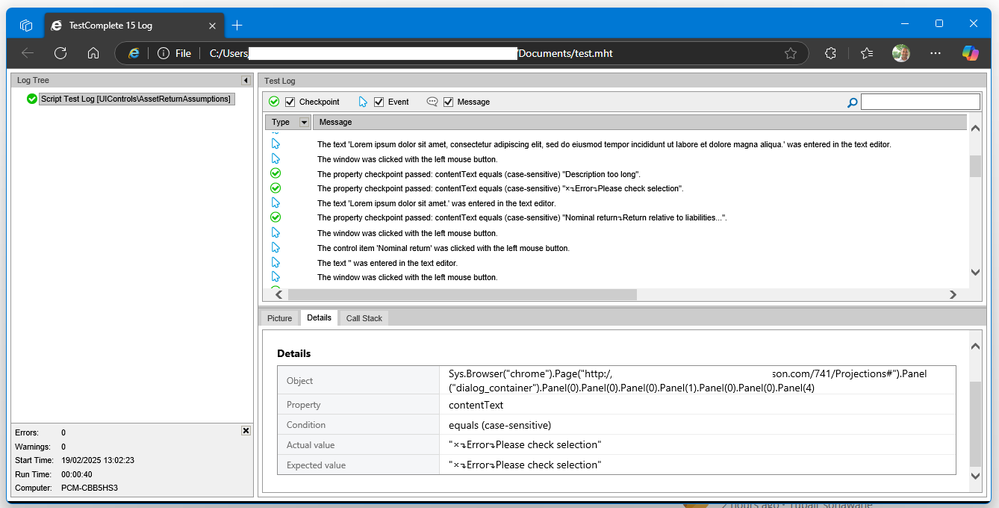The height and width of the screenshot is (508, 999).
Task: Add page to favorites star icon
Action: point(790,53)
